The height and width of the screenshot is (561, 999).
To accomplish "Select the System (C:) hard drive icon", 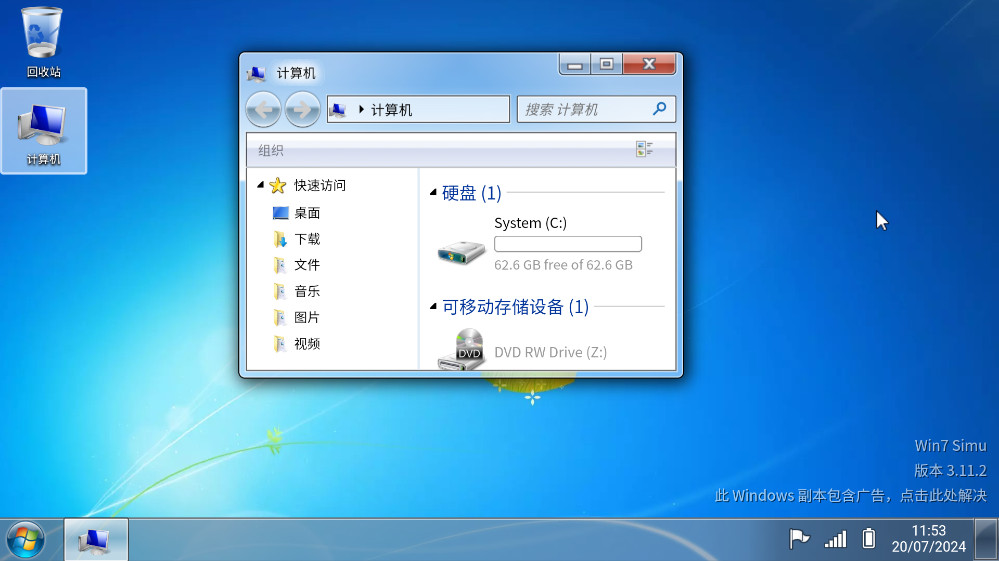I will coord(461,252).
